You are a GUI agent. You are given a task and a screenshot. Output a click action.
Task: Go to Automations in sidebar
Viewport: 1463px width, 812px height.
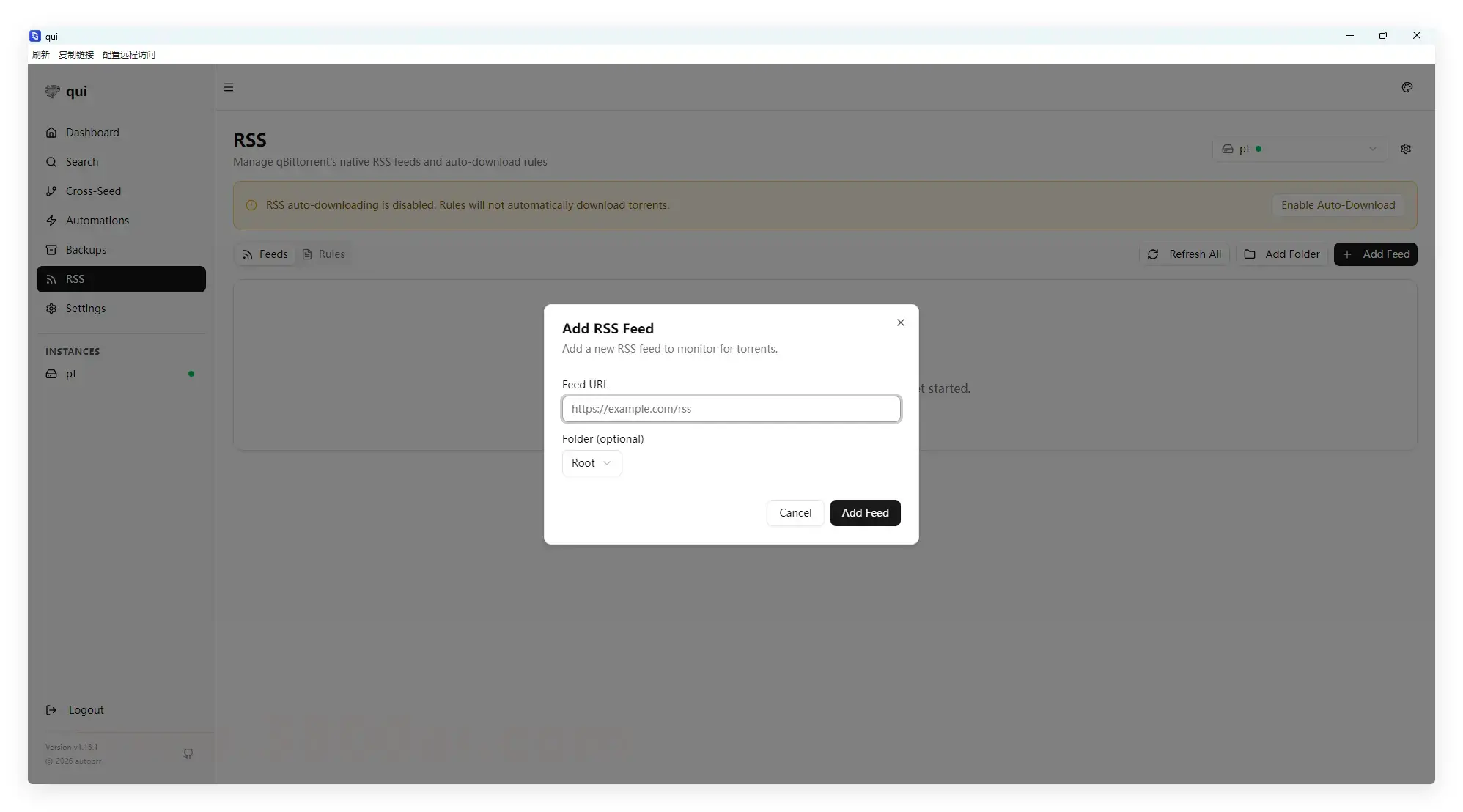point(97,221)
